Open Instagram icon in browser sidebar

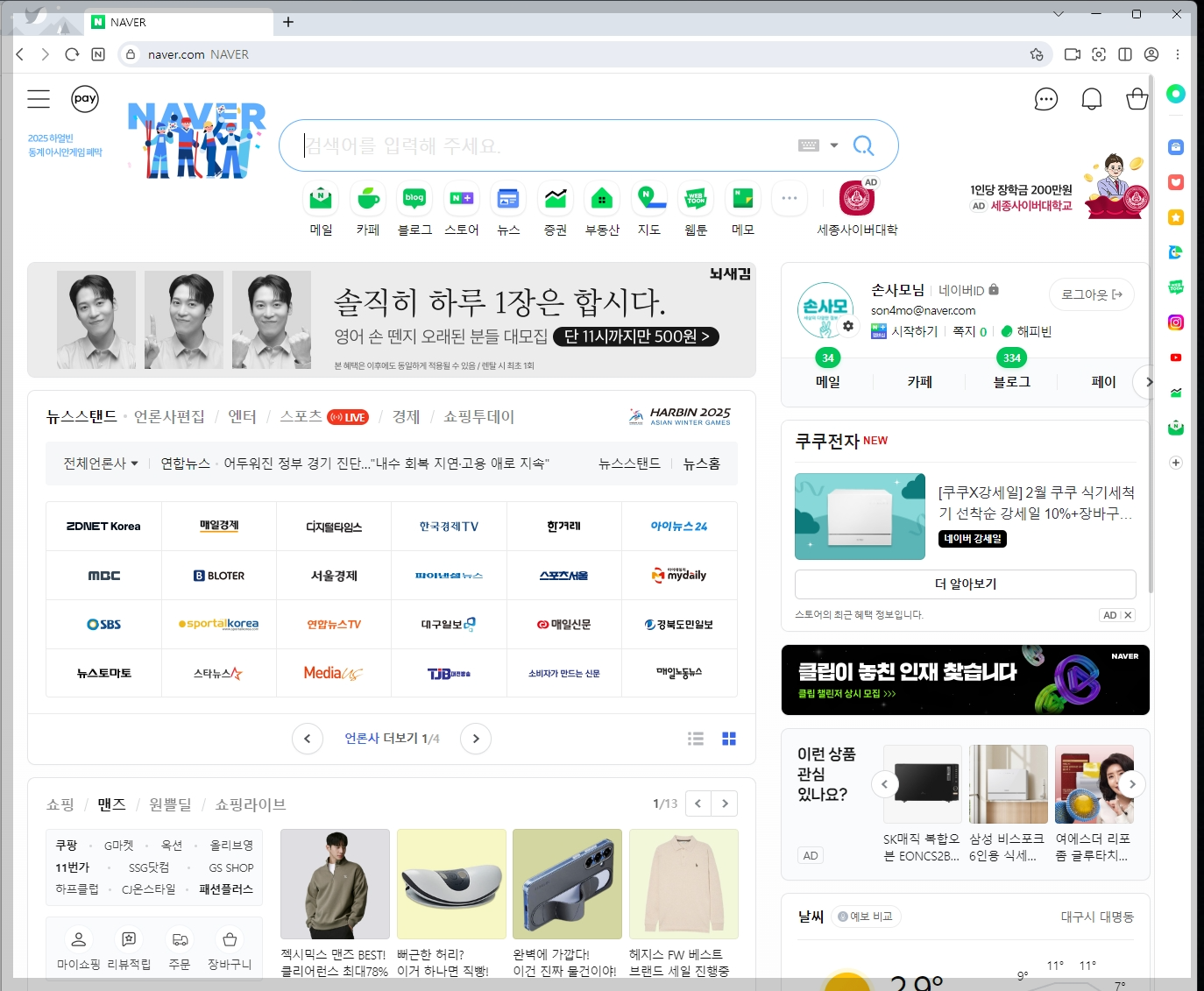point(1176,322)
